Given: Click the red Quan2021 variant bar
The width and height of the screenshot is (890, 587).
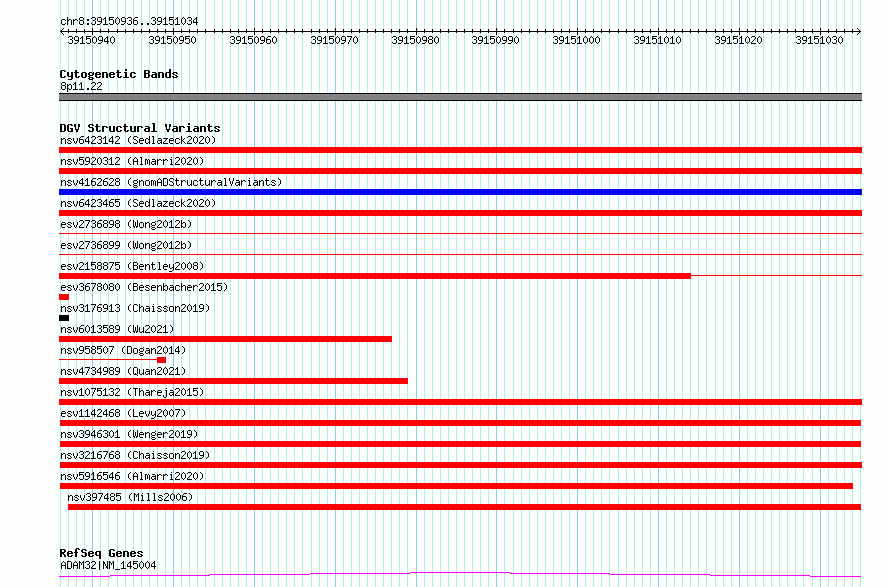Looking at the screenshot, I should 233,381.
